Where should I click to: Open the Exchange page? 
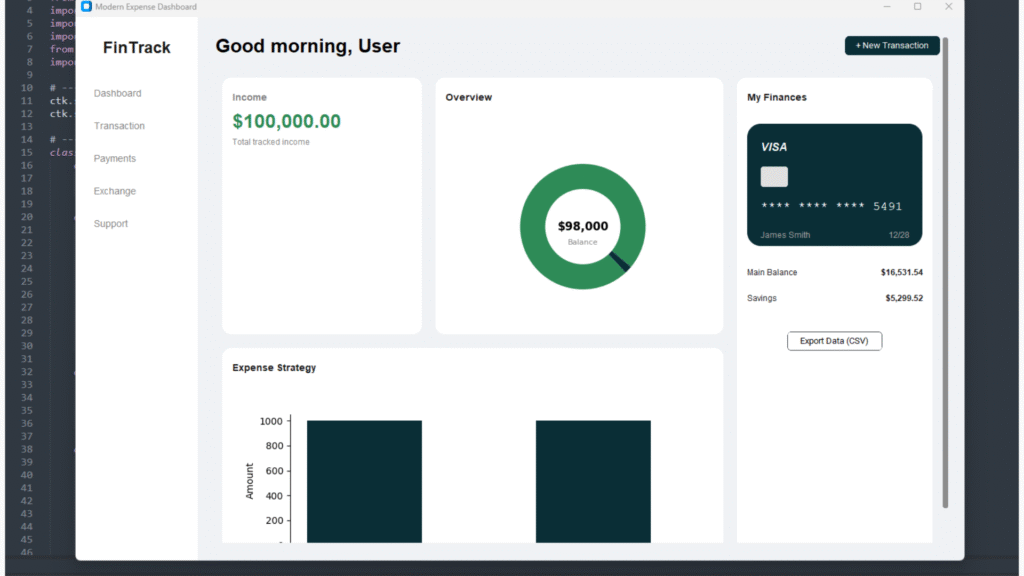pos(115,191)
